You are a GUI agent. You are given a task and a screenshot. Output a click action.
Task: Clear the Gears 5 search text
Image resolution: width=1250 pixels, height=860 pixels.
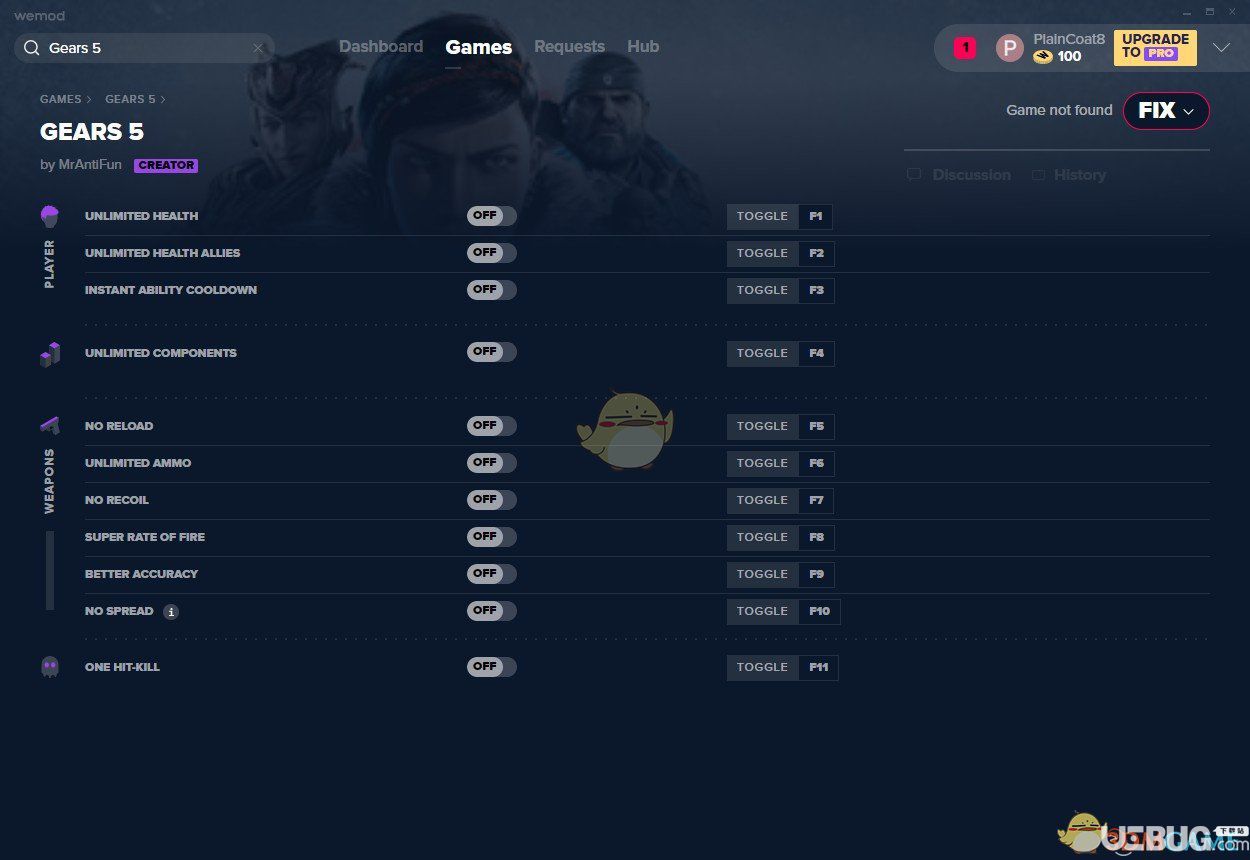[258, 48]
